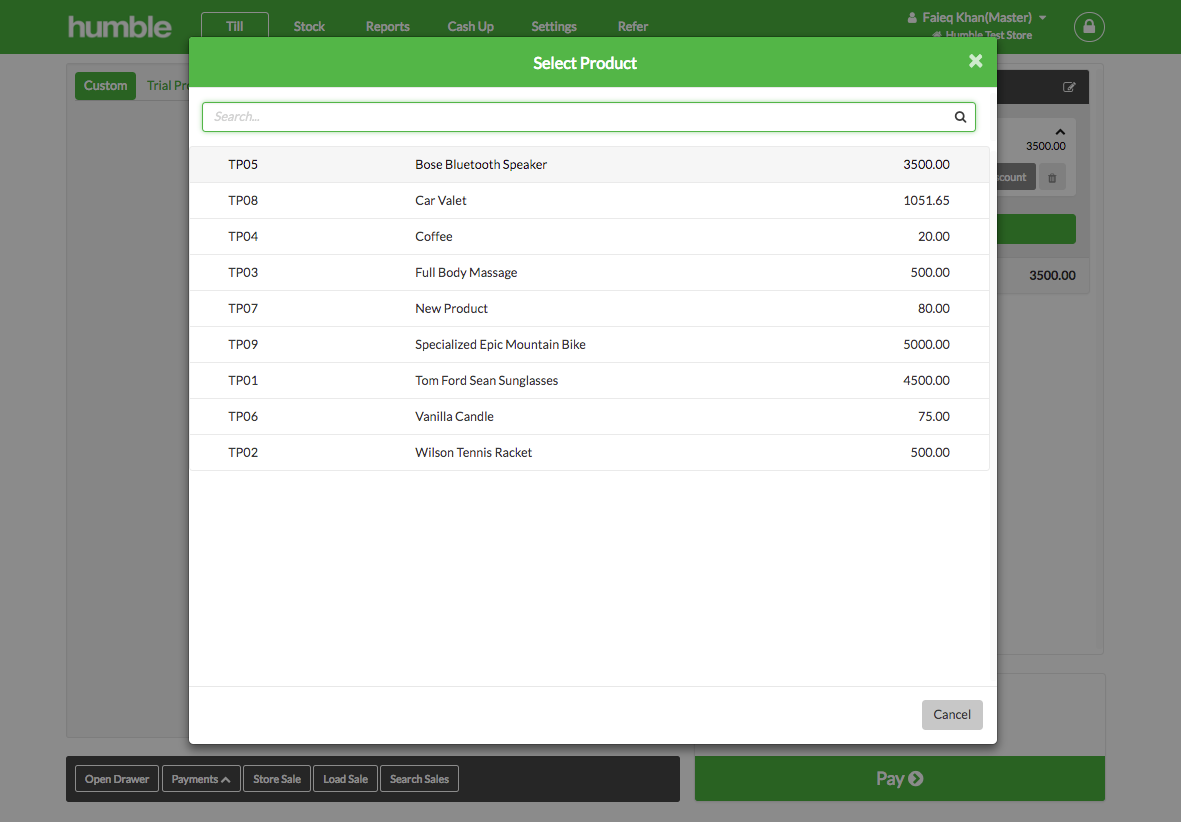Go to the Stock menu
The height and width of the screenshot is (822, 1181).
coord(309,26)
